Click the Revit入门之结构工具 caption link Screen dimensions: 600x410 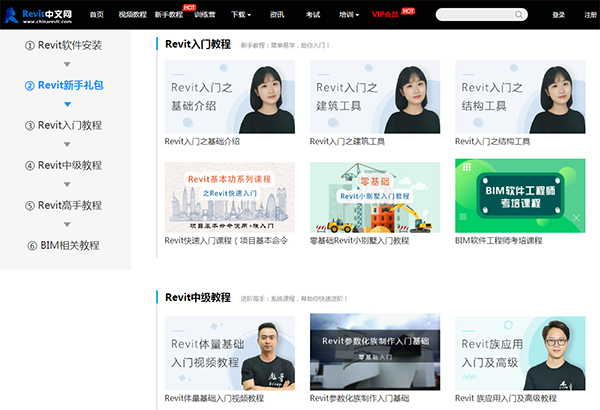492,142
